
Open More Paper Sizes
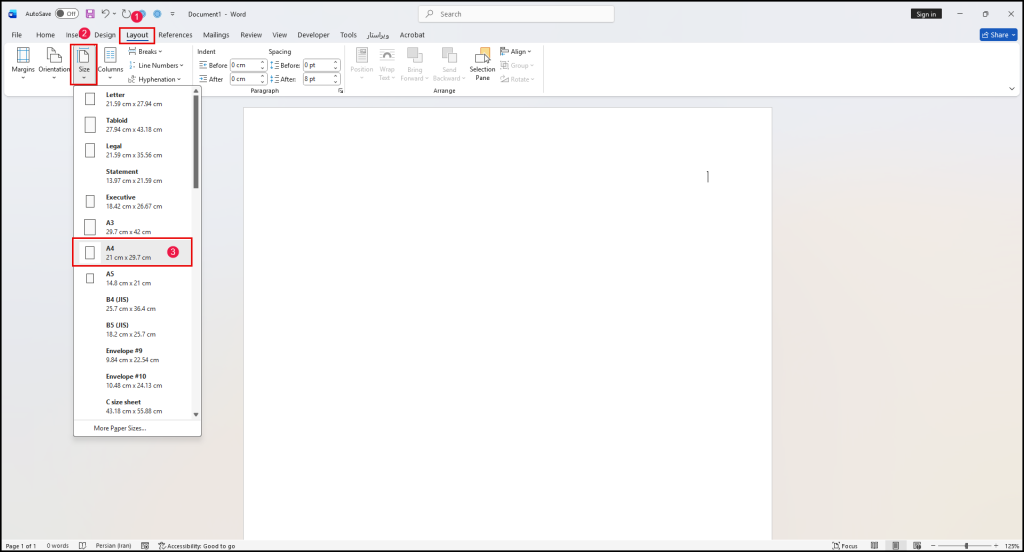120,429
